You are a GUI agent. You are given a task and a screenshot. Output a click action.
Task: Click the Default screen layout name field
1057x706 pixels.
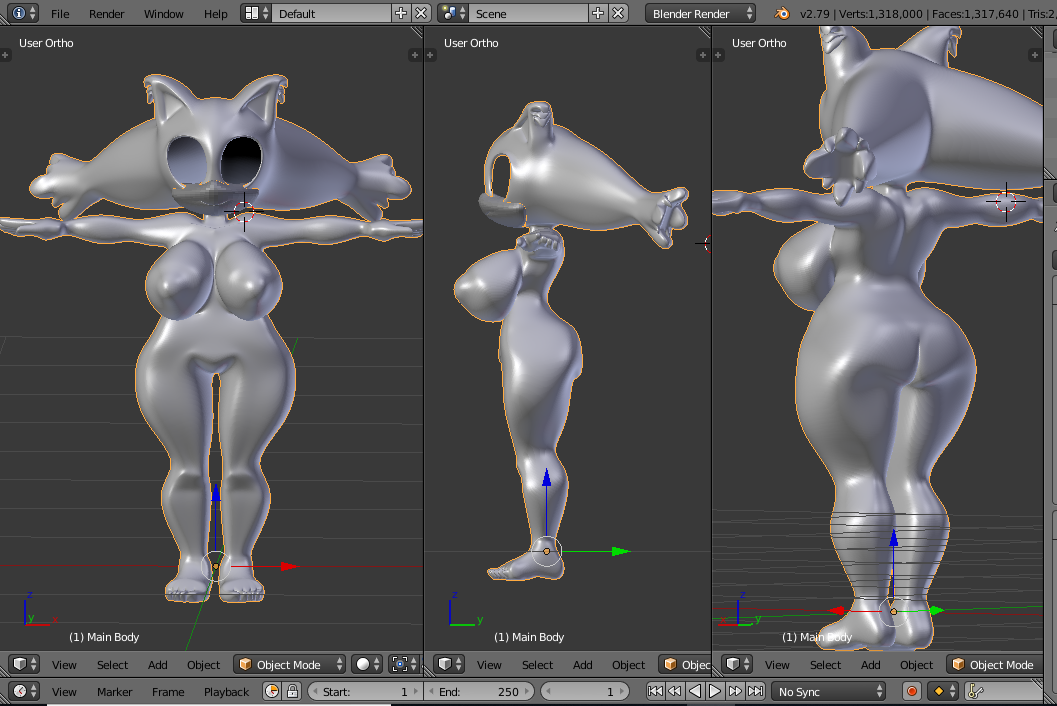(331, 13)
